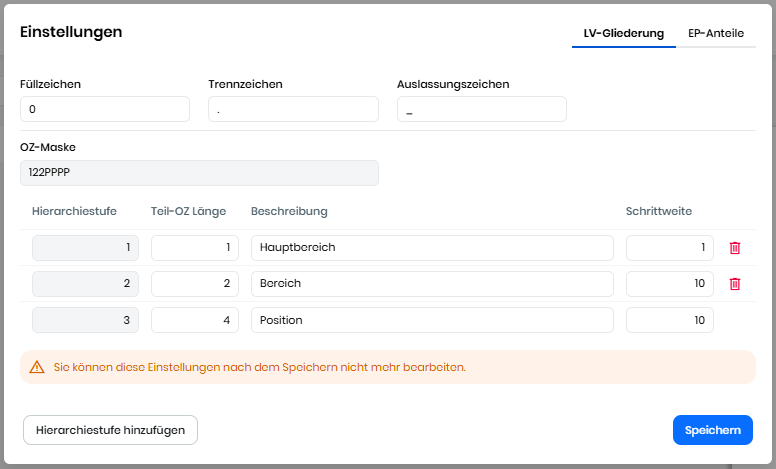Click the OZ-Maske field showing 122PPPP
Screen dimensions: 776x469
point(199,173)
